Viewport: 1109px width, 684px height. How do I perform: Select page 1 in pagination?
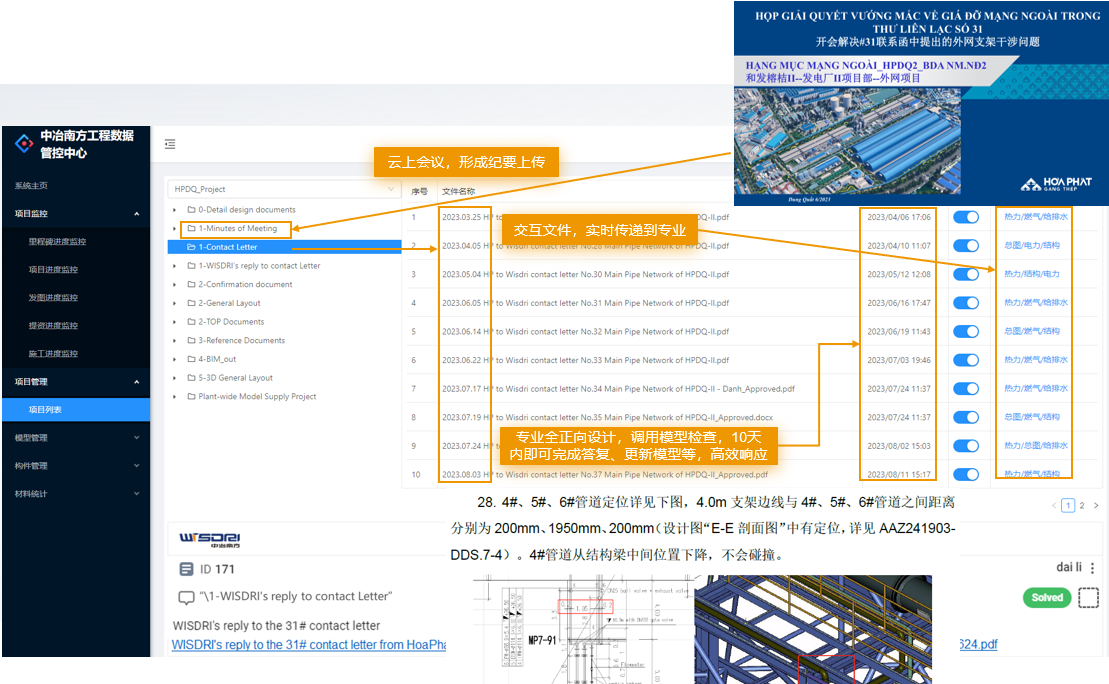(x=1068, y=505)
